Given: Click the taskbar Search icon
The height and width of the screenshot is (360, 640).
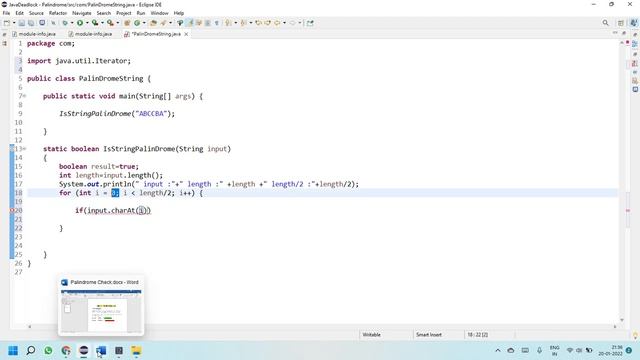Looking at the screenshot, I should point(31,351).
